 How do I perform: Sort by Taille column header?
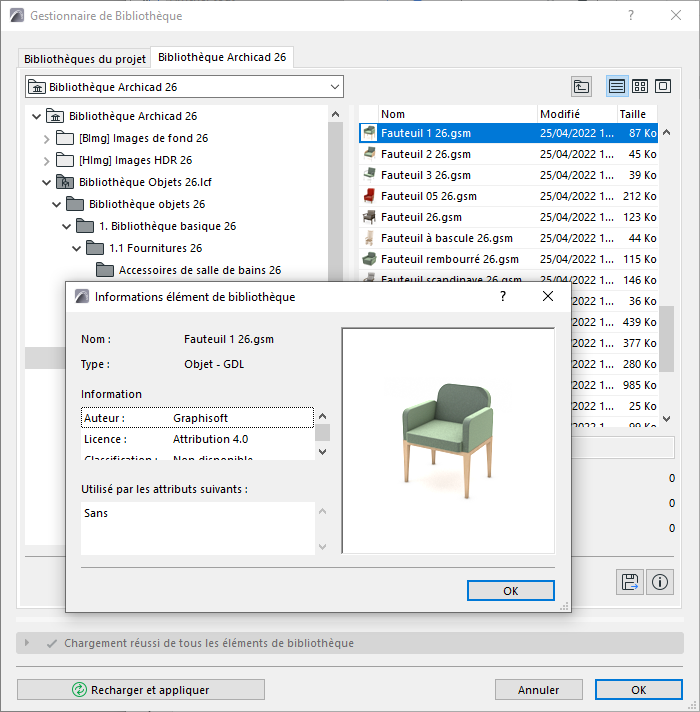[x=637, y=114]
